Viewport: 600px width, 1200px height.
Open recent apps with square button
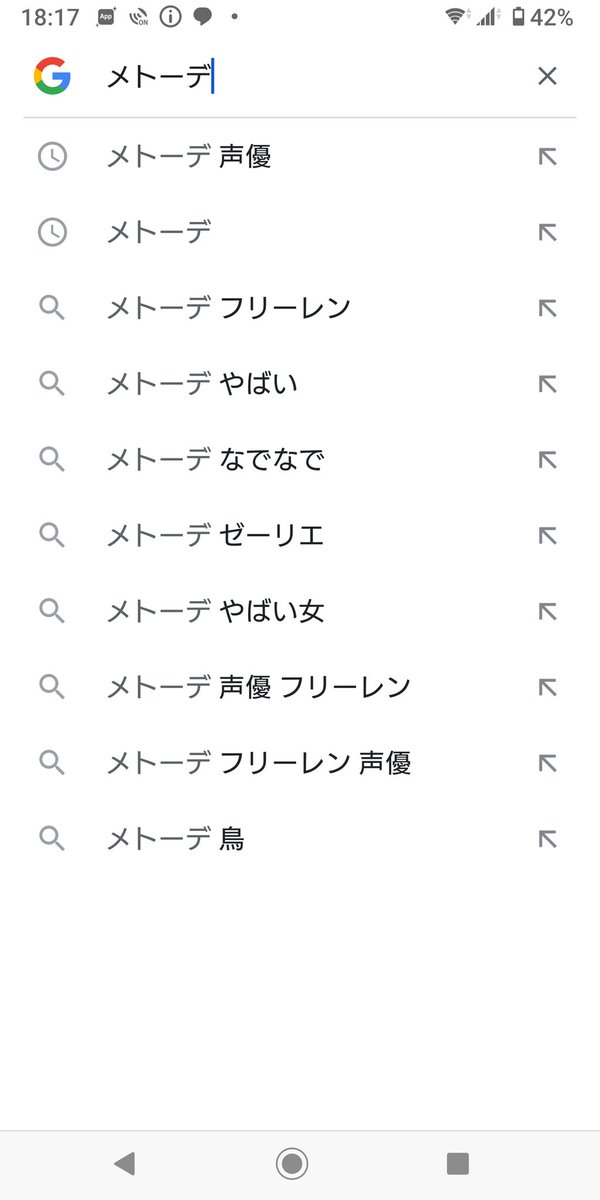458,1163
